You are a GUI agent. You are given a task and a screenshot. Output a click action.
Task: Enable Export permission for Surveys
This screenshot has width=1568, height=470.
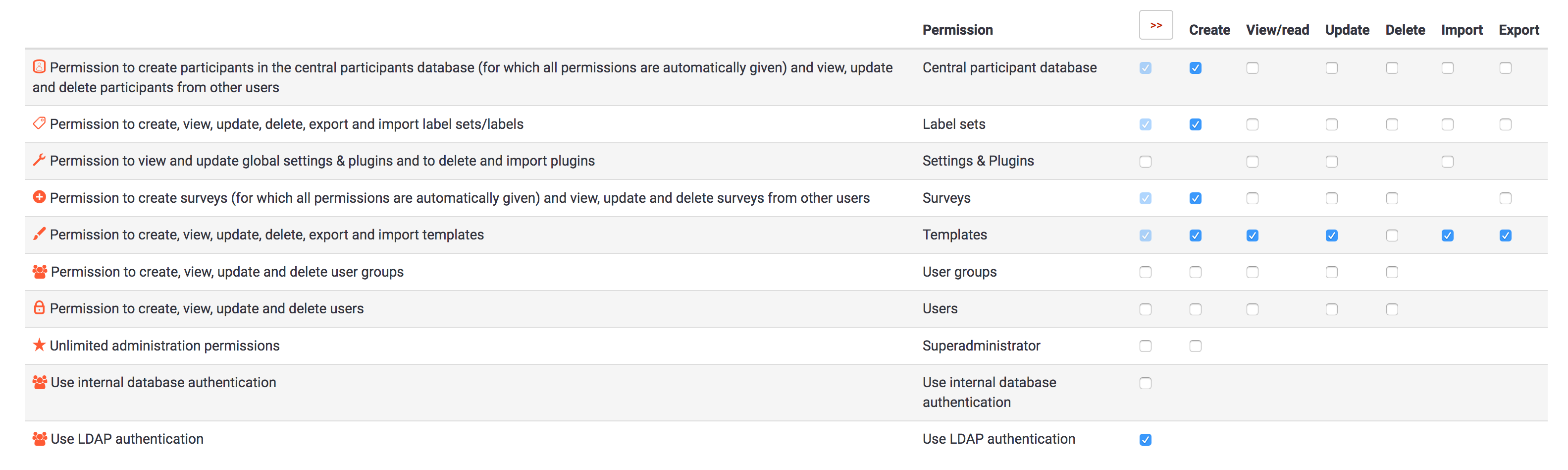coord(1505,199)
